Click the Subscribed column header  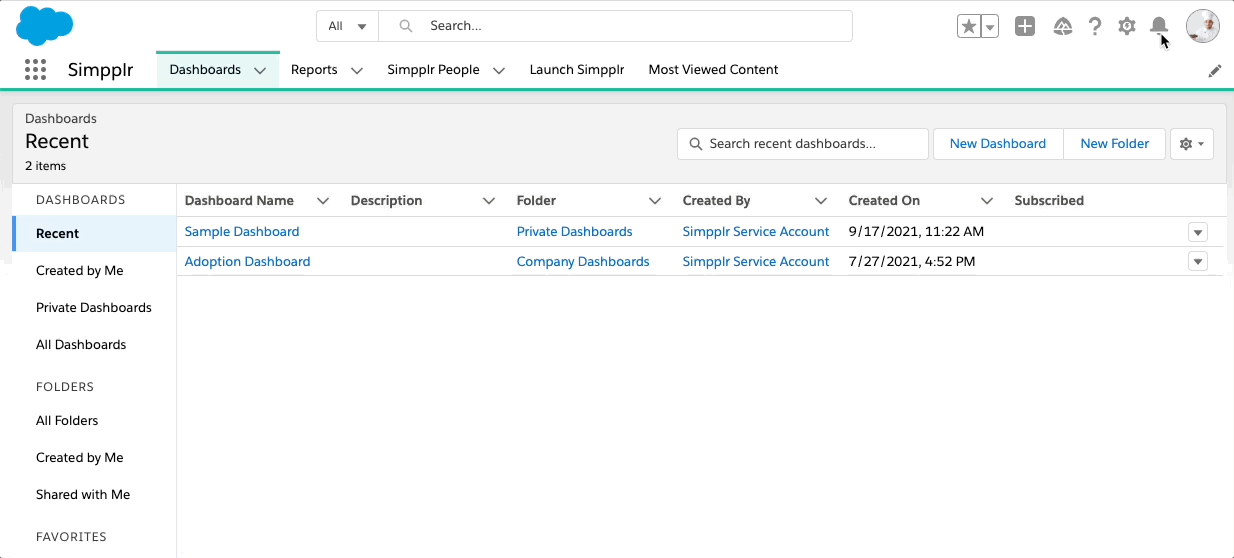[1049, 200]
